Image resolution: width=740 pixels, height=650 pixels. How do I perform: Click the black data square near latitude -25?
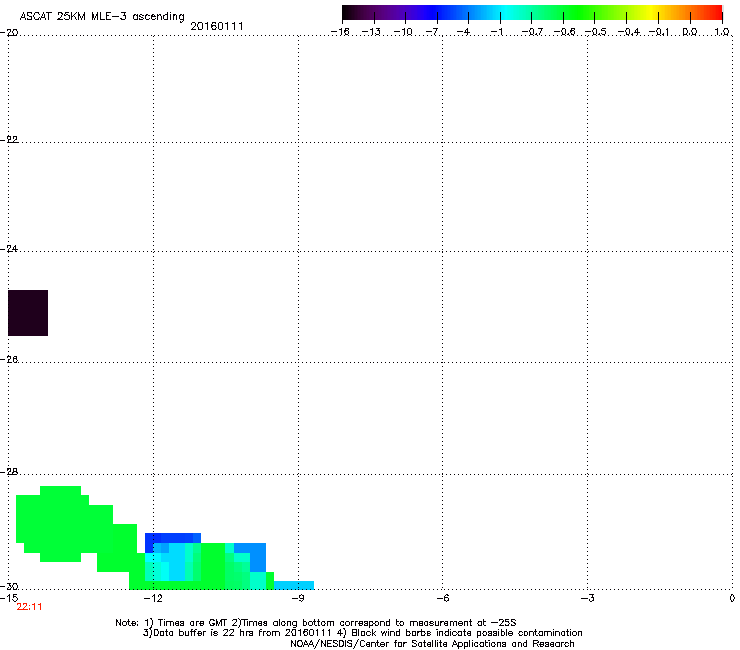click(x=28, y=313)
